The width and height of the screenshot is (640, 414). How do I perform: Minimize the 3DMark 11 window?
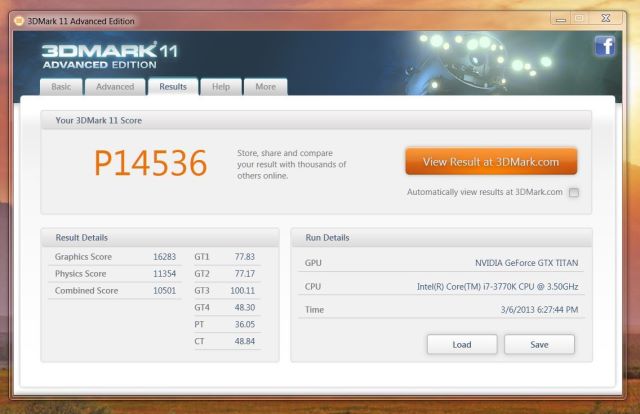561,19
